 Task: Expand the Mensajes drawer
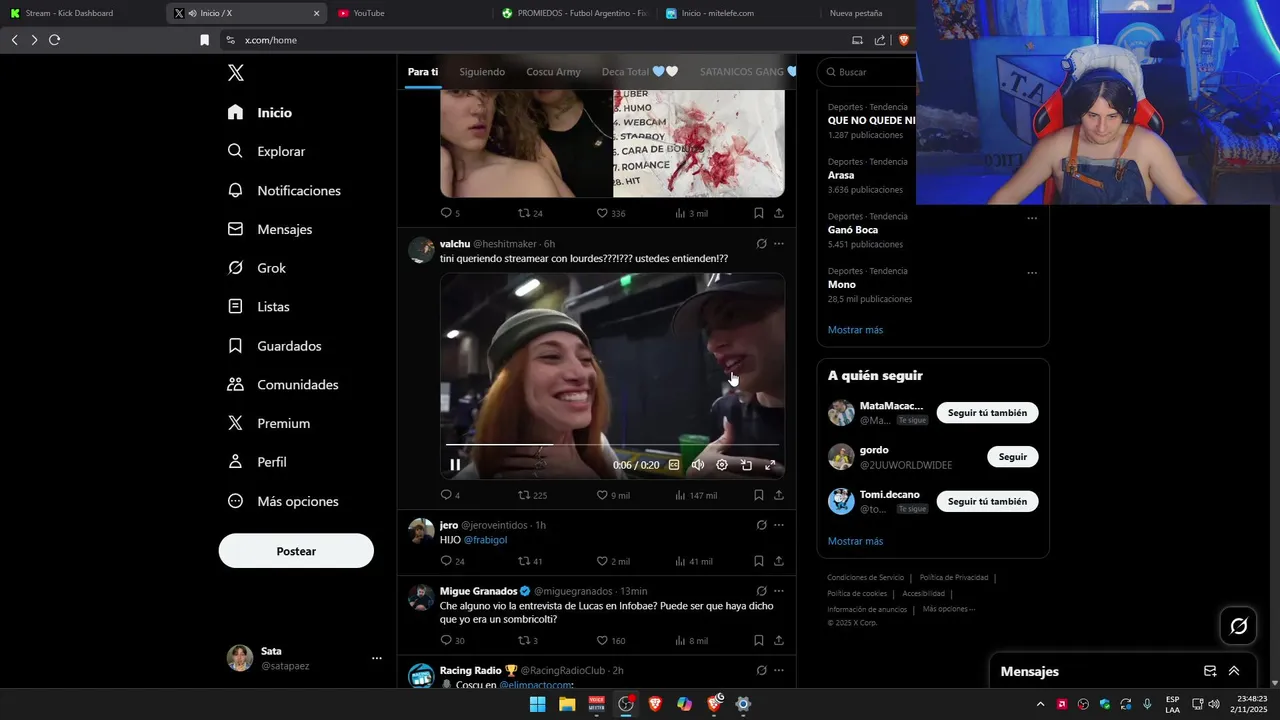click(1234, 671)
